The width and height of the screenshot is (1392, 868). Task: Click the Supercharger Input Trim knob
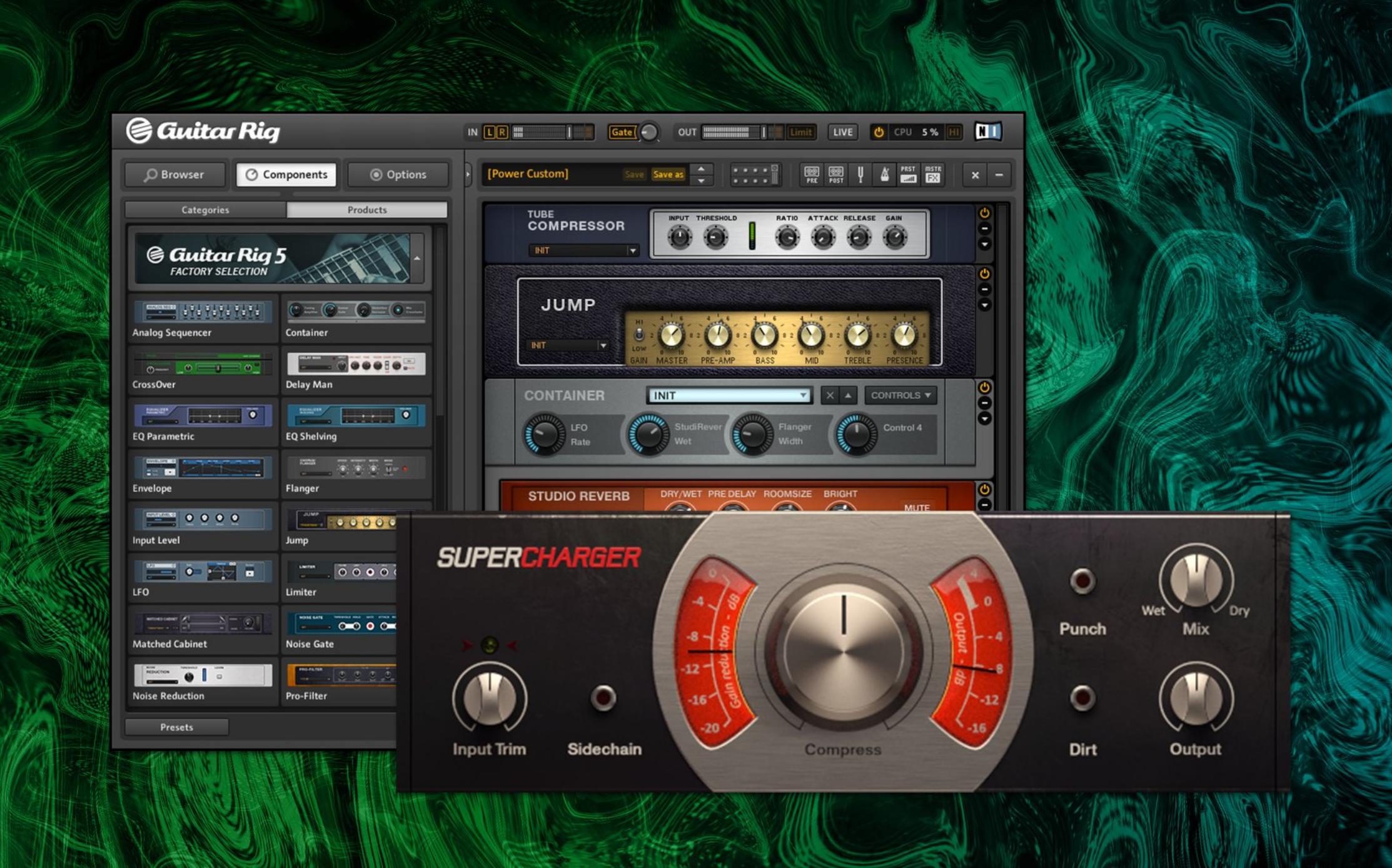click(x=490, y=699)
